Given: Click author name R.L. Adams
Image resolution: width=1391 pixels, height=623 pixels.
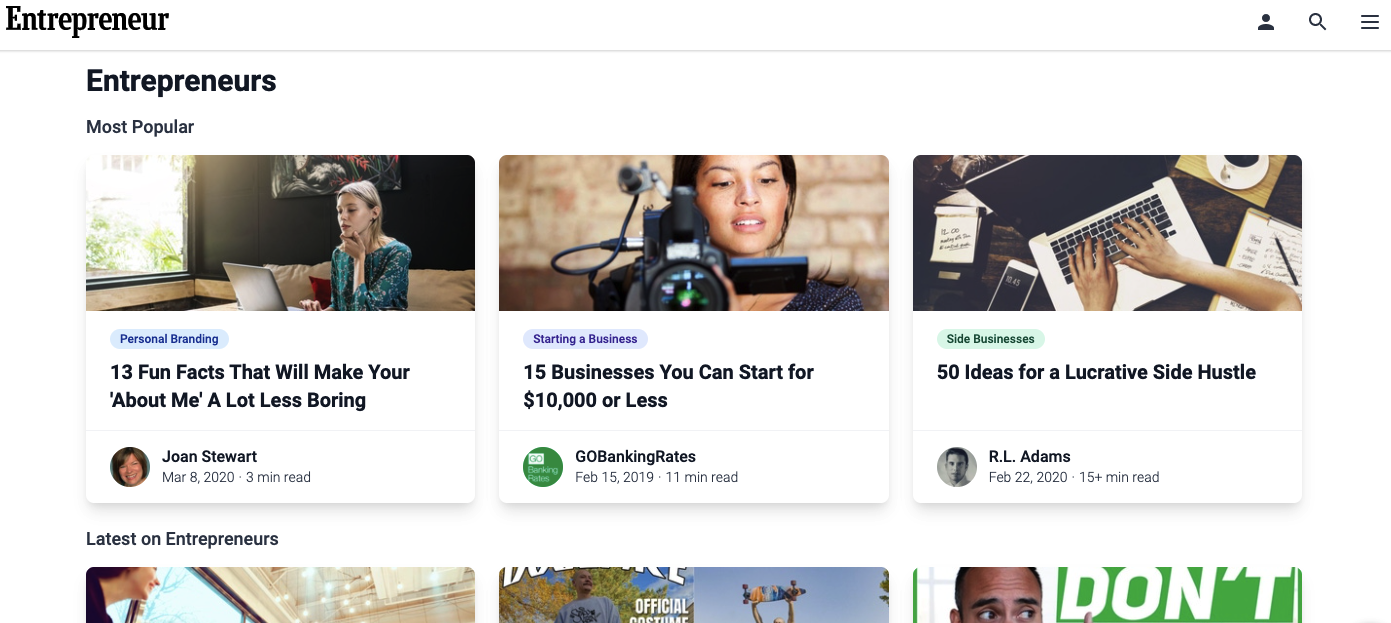Looking at the screenshot, I should [x=1030, y=457].
